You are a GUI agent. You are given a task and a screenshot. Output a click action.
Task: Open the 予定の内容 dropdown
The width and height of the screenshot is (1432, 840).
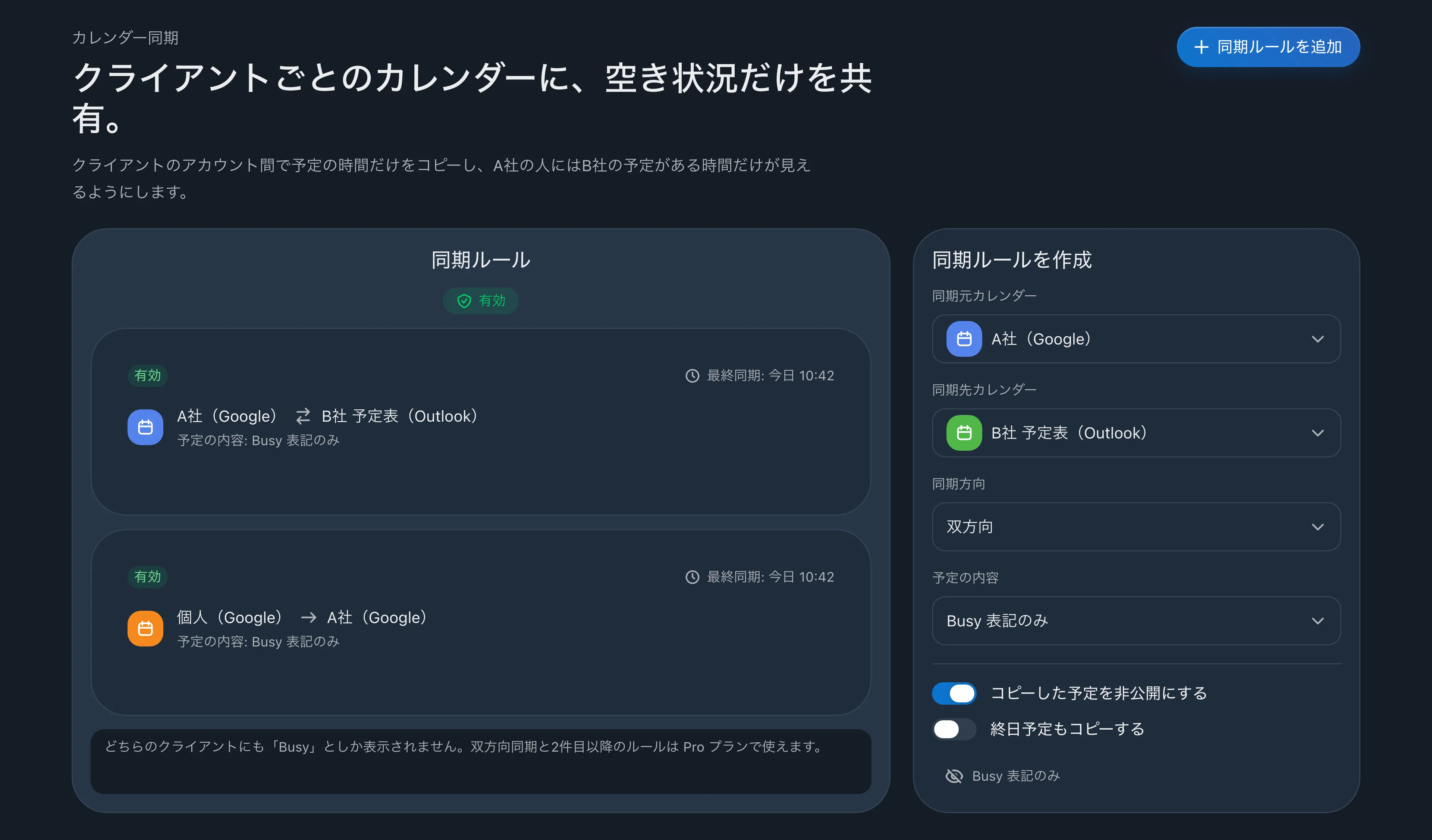coord(1136,621)
